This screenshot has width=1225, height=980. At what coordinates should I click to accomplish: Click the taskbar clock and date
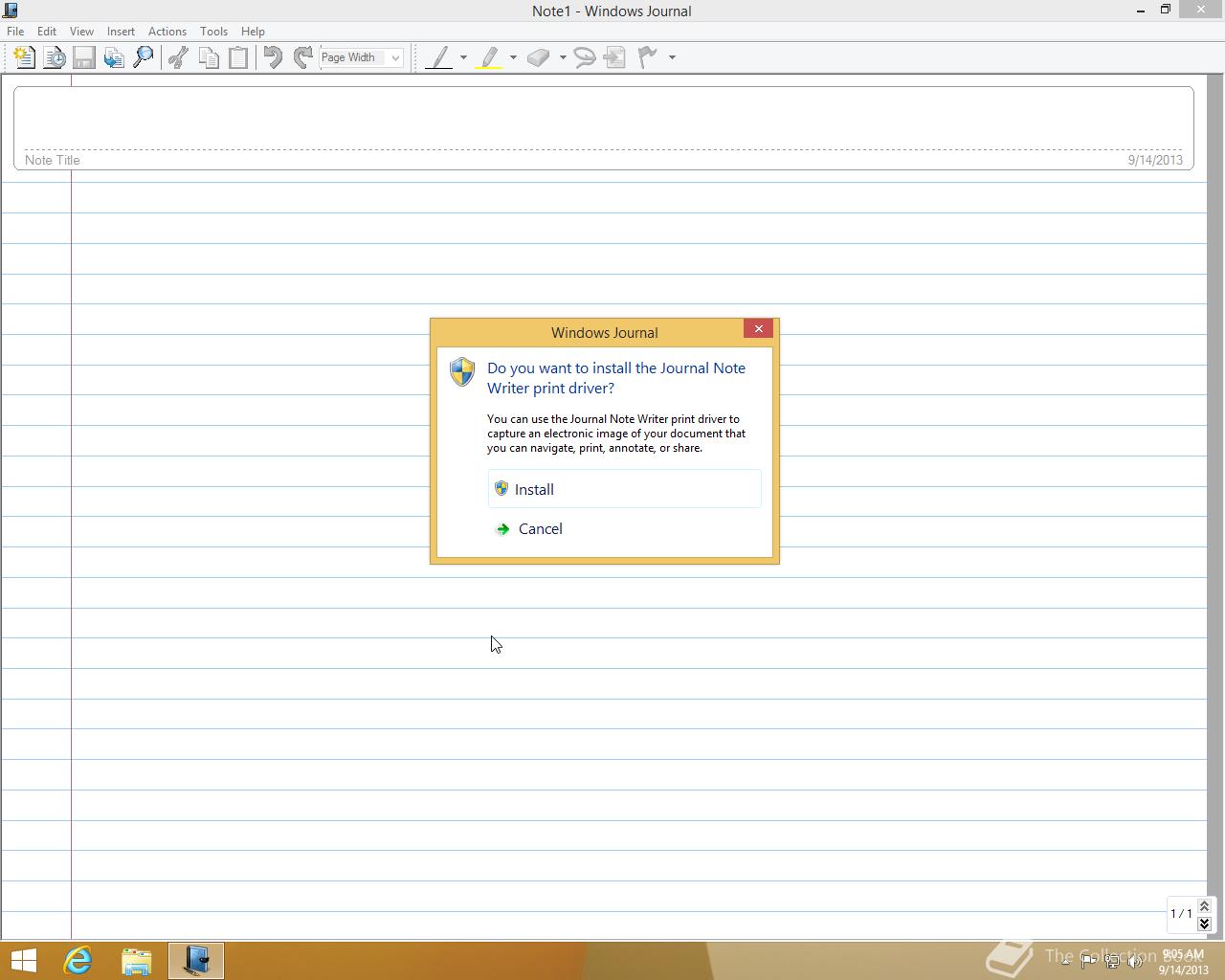1184,962
